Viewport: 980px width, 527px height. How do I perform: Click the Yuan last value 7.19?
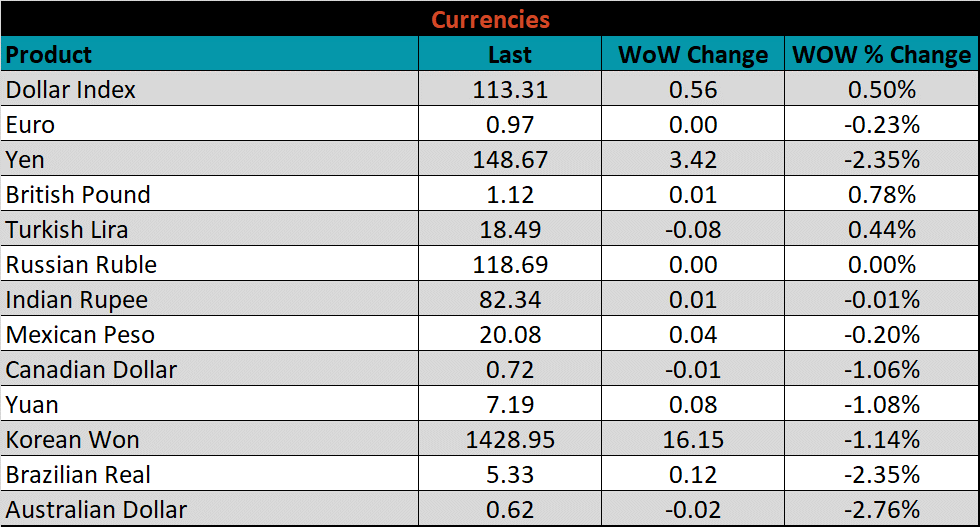point(510,405)
